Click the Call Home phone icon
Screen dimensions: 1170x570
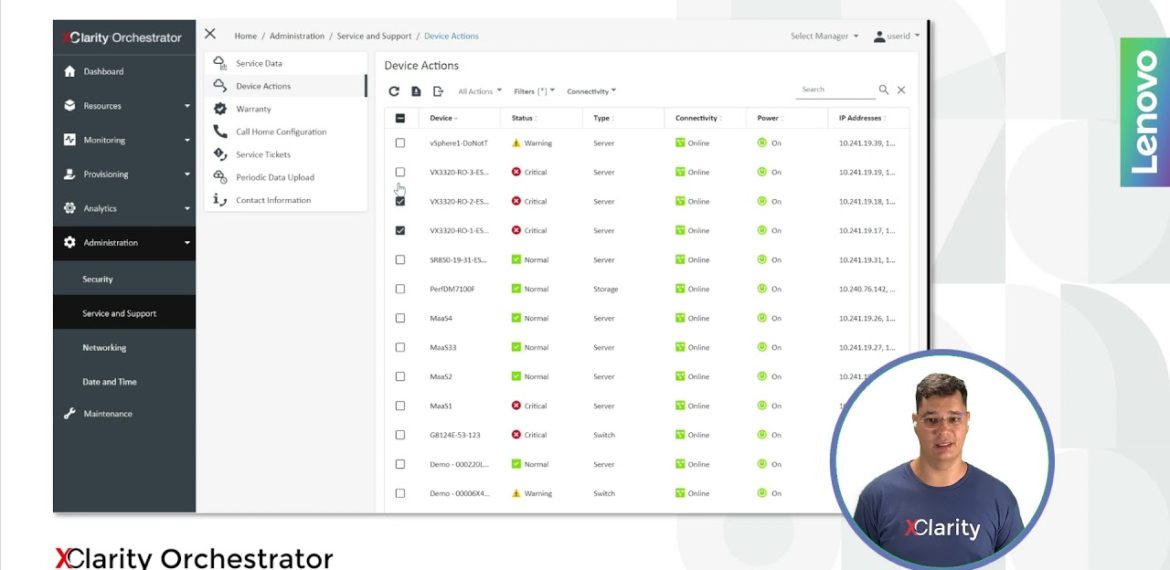pos(220,131)
